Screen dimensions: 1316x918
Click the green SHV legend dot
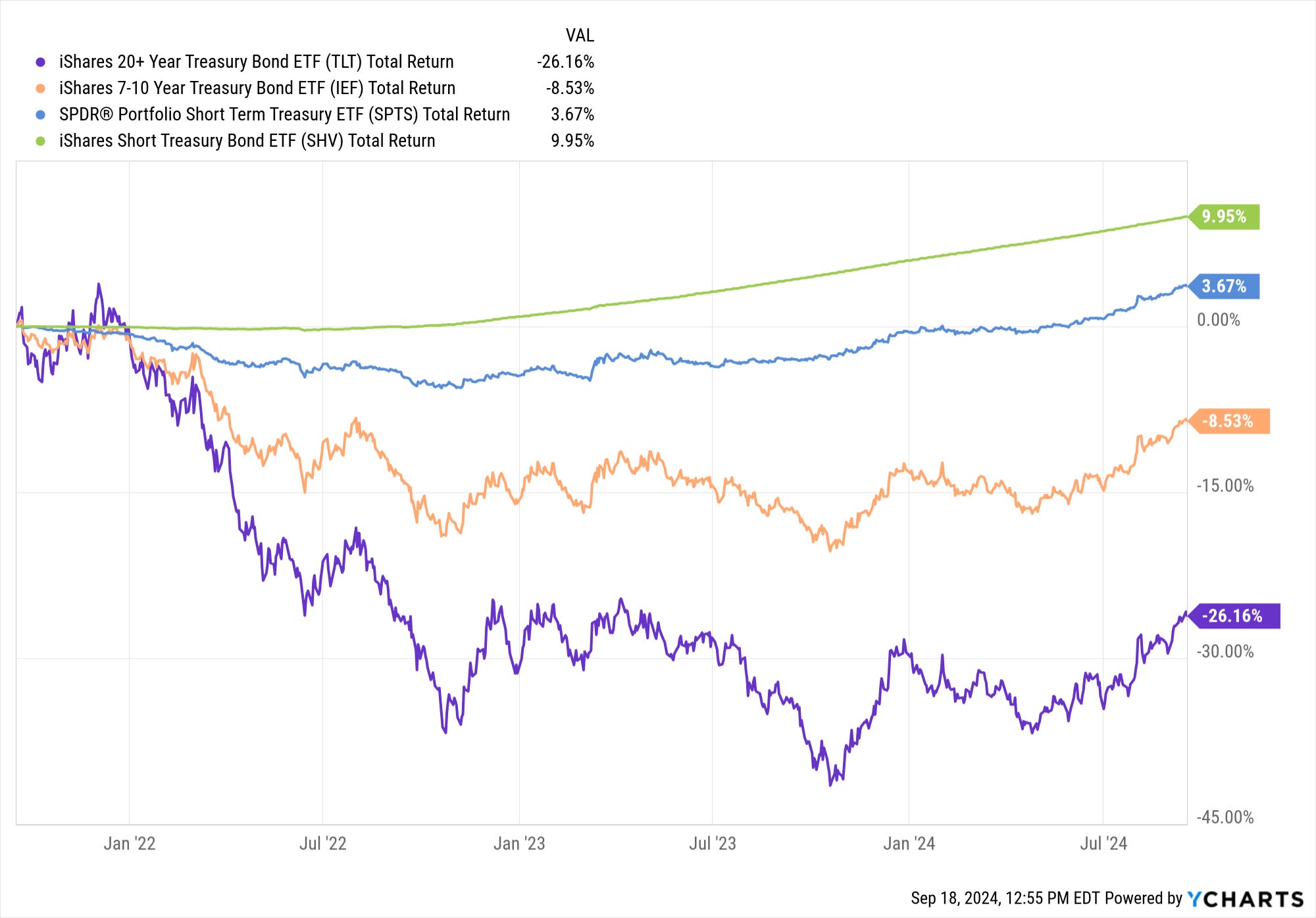[x=41, y=141]
